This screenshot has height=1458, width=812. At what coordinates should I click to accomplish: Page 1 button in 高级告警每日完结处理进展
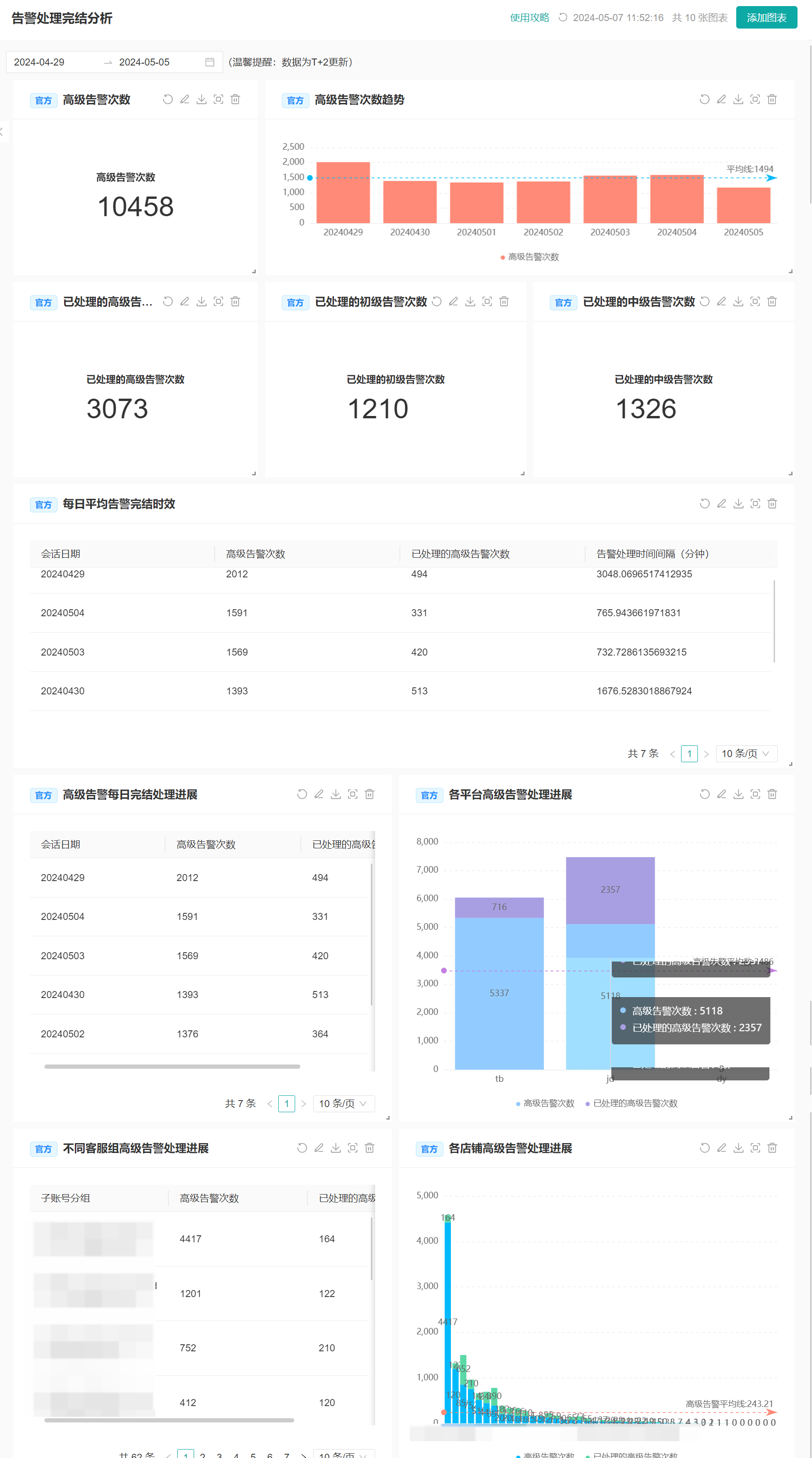(287, 1104)
